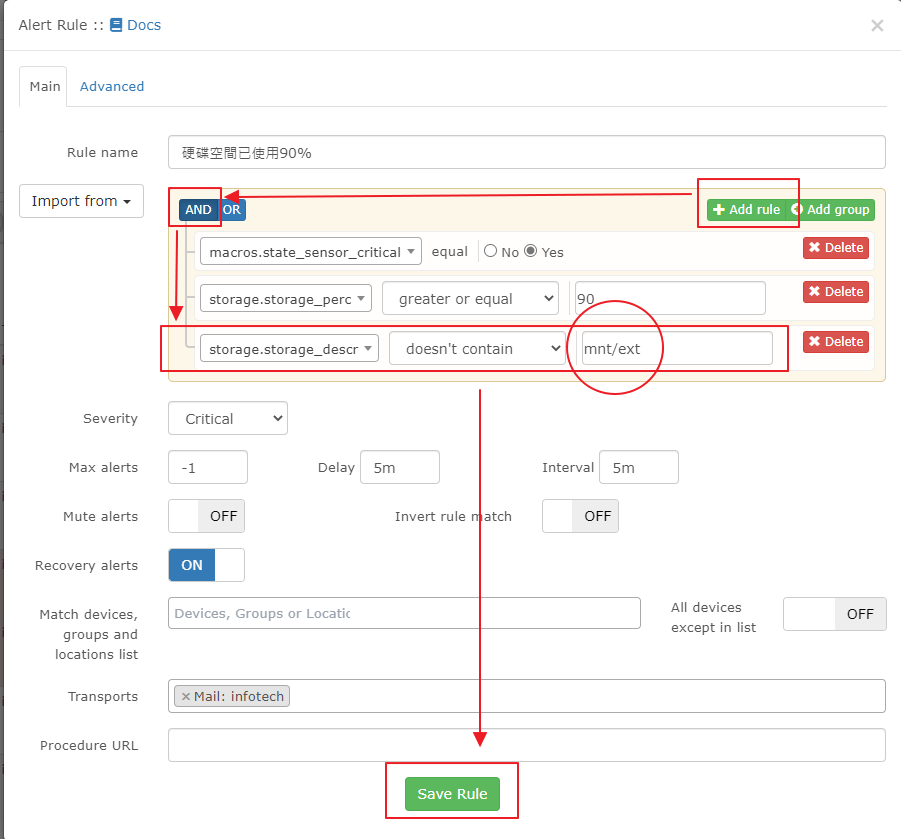Image resolution: width=901 pixels, height=839 pixels.
Task: Click the Add rule button
Action: tap(746, 210)
